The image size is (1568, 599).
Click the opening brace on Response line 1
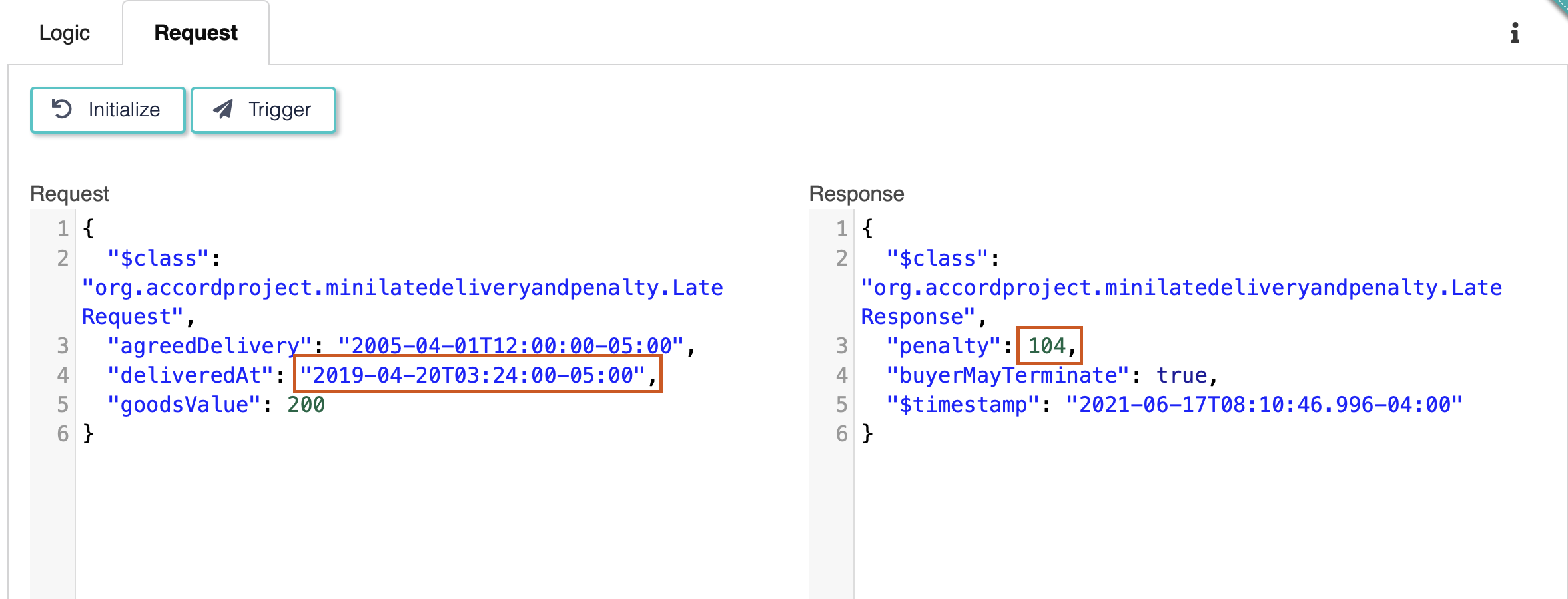(x=867, y=229)
